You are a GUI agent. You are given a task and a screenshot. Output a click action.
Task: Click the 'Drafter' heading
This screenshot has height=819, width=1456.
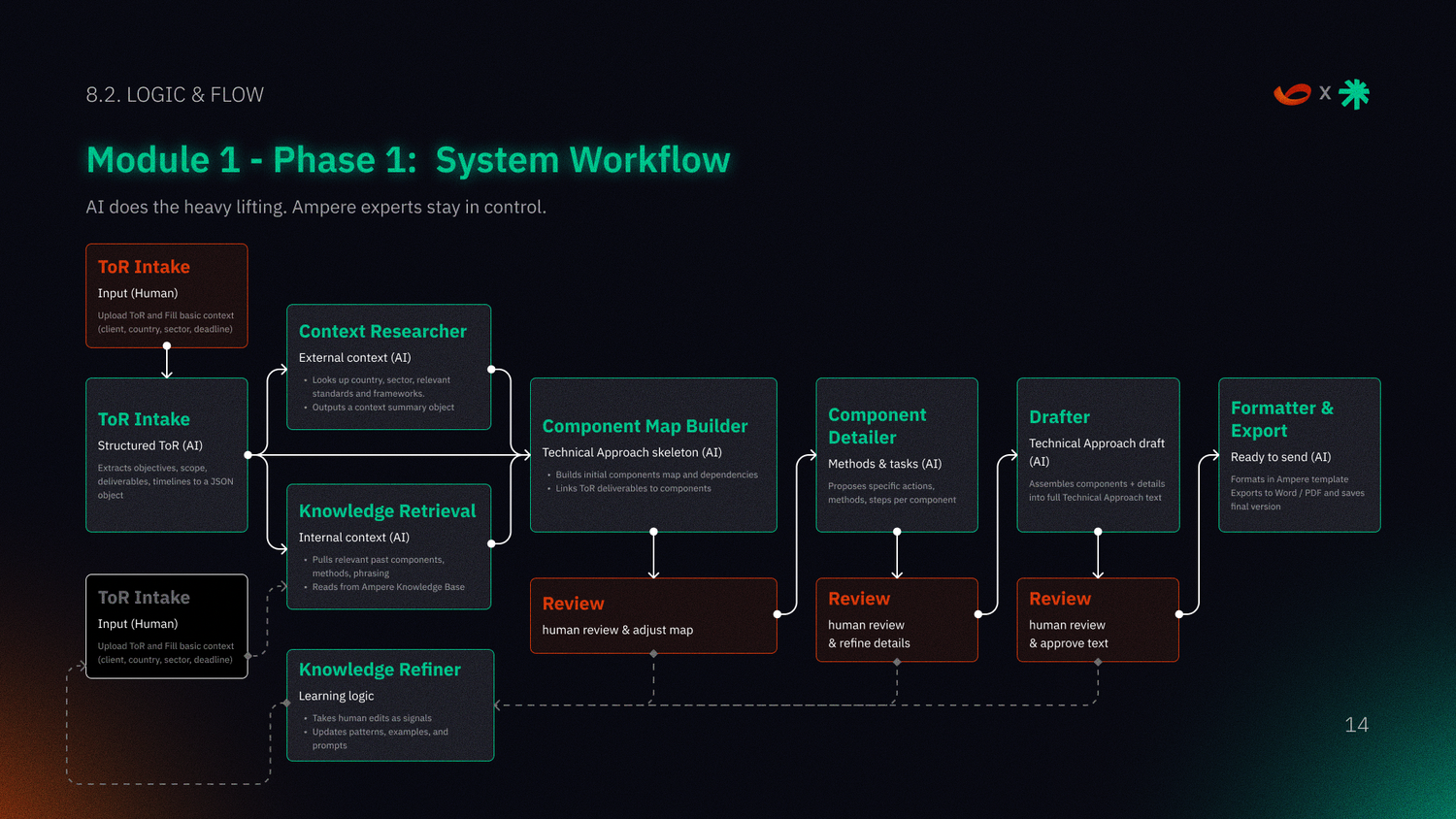(x=1059, y=416)
